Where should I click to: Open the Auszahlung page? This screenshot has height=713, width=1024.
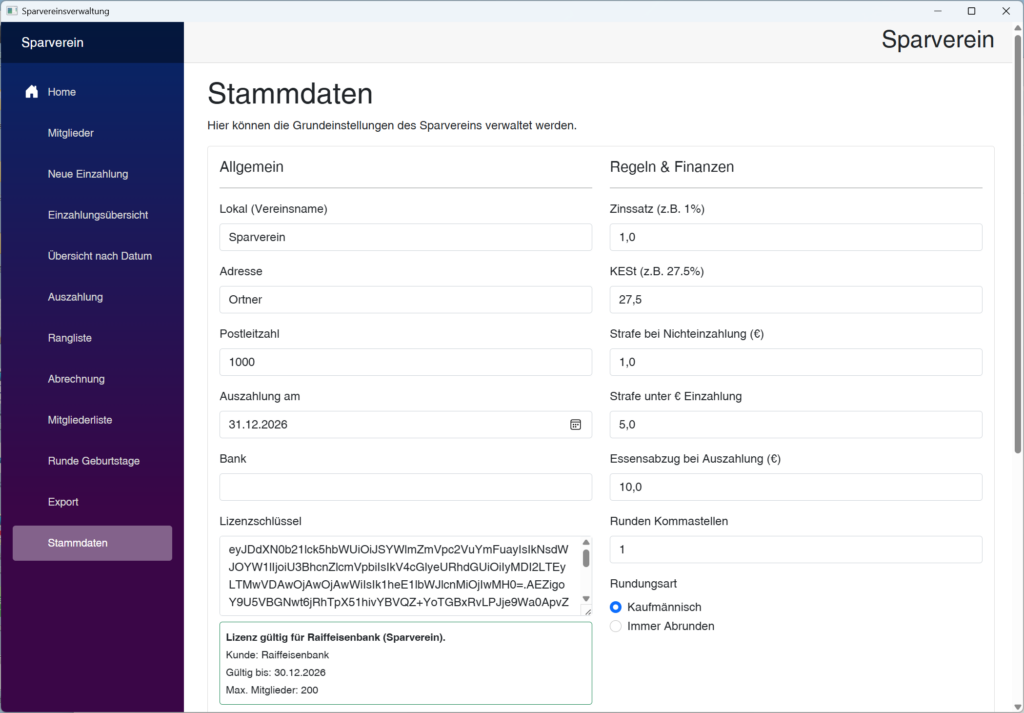[x=75, y=297]
